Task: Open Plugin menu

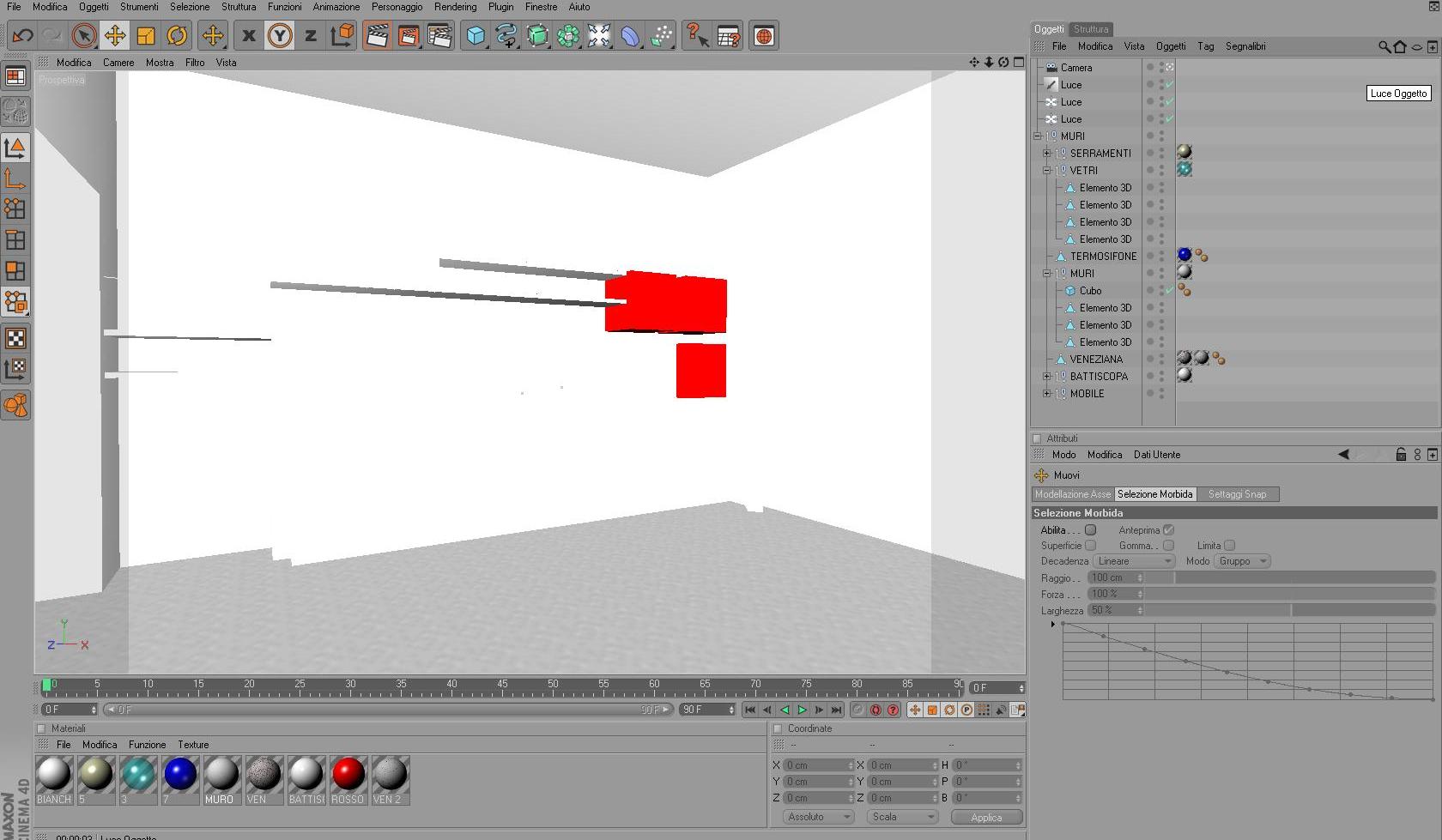Action: click(x=500, y=7)
